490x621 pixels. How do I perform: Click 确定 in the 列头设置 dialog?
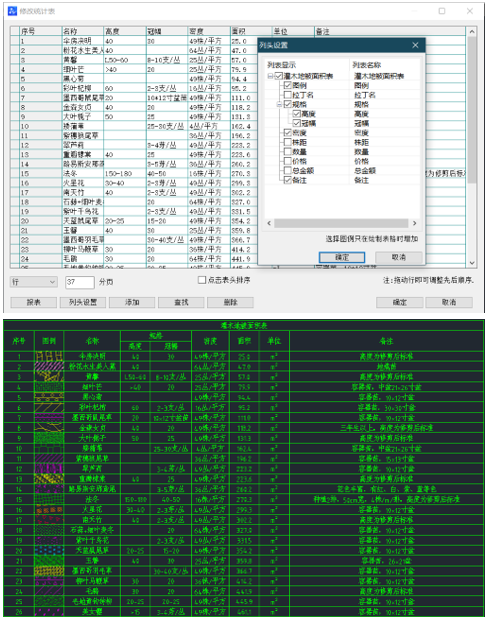tap(342, 257)
